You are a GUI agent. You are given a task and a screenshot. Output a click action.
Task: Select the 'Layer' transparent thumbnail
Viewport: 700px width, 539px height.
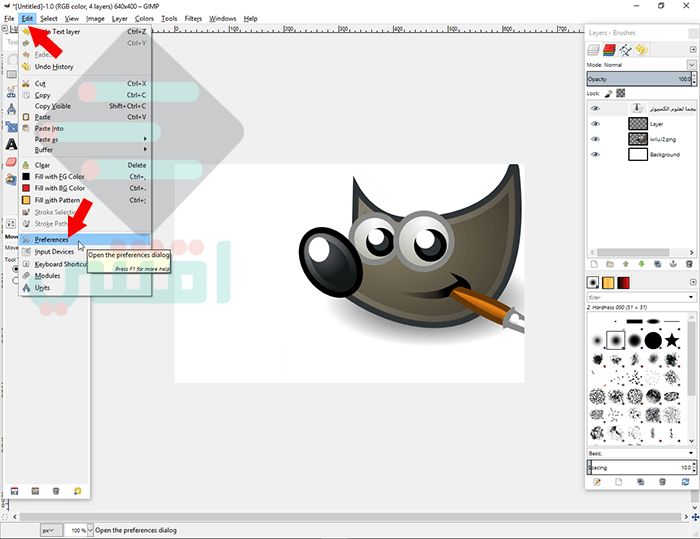pyautogui.click(x=638, y=124)
